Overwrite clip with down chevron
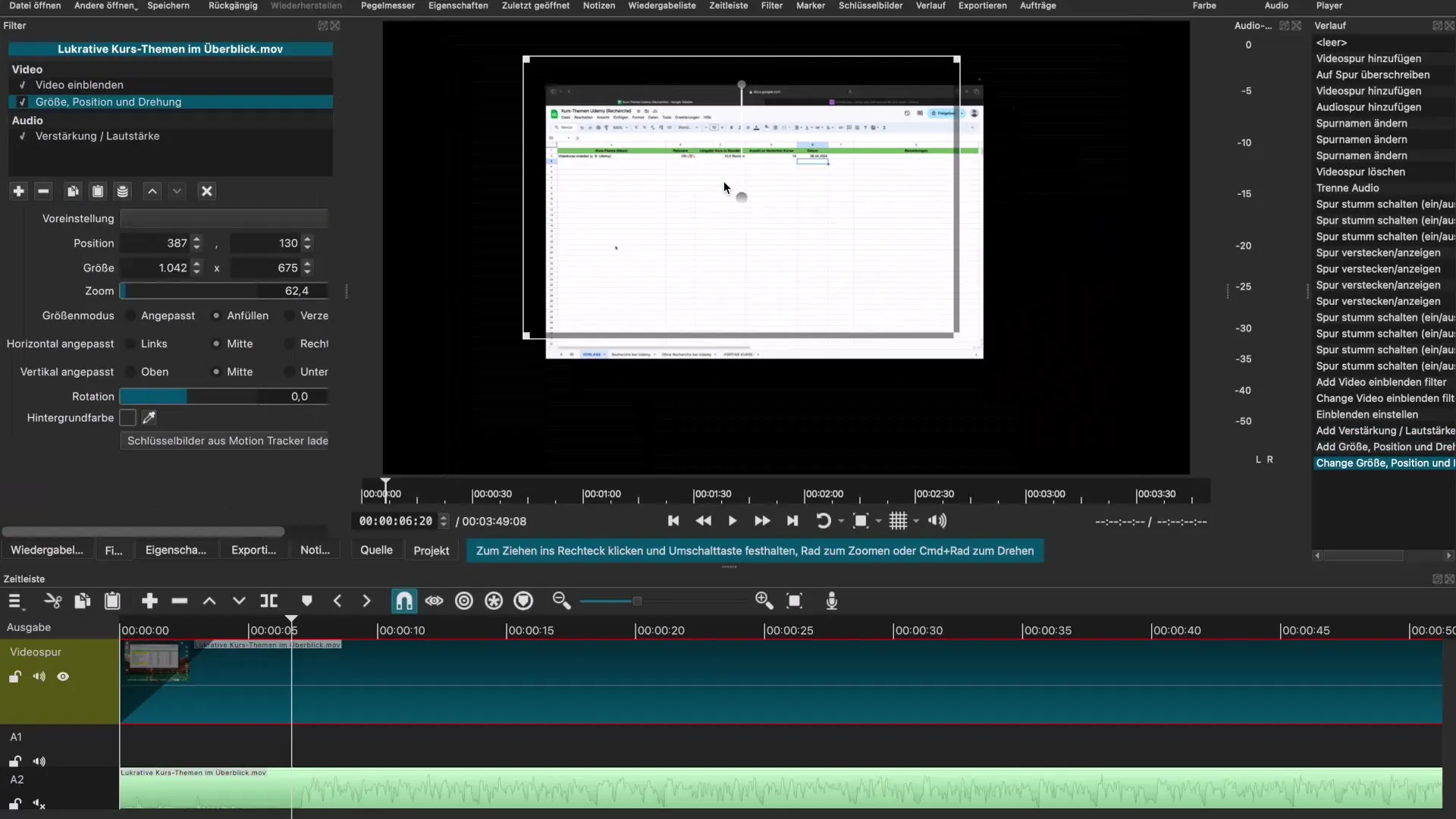Image resolution: width=1456 pixels, height=819 pixels. pos(239,601)
